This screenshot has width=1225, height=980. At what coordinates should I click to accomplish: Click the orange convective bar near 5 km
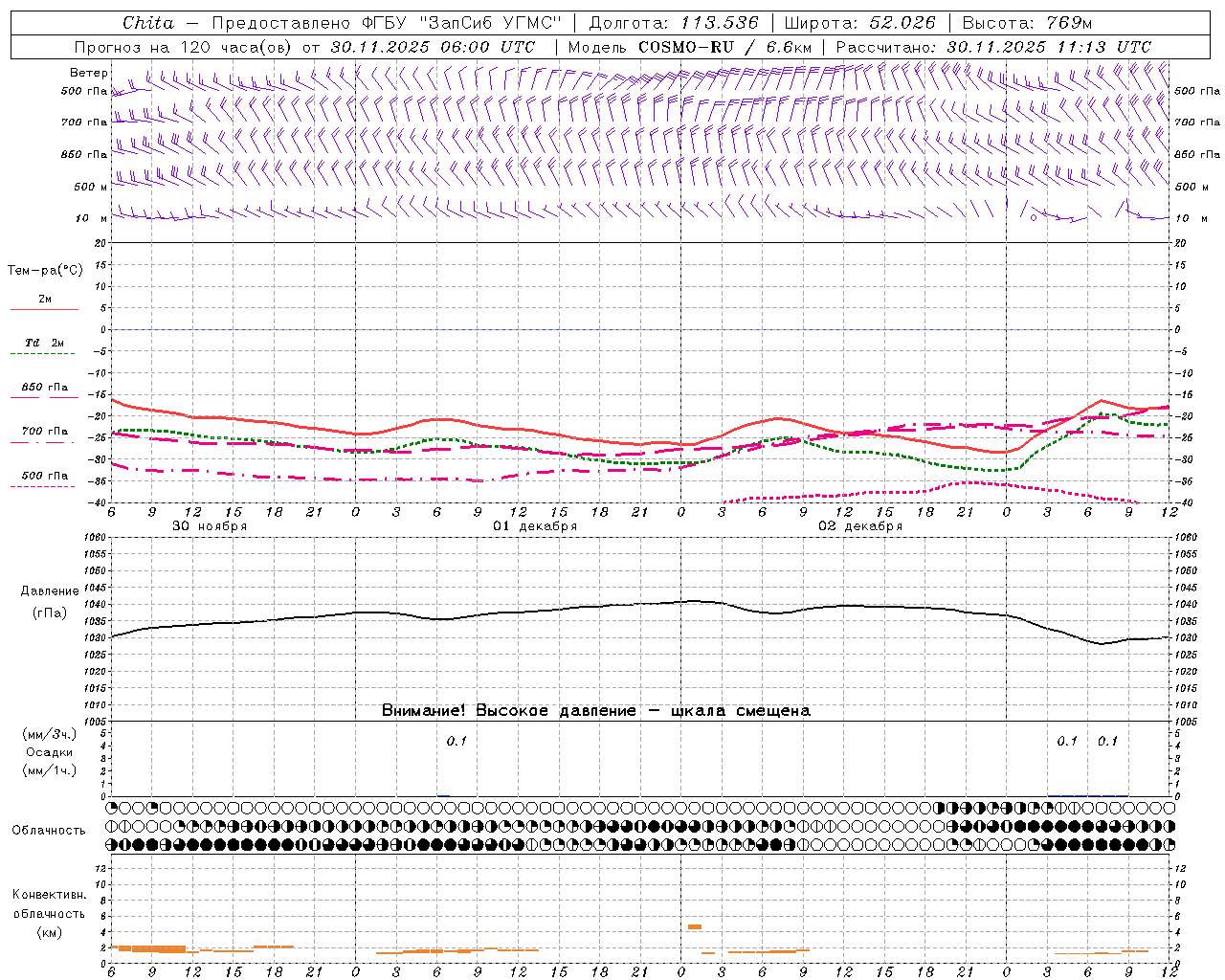tap(695, 926)
